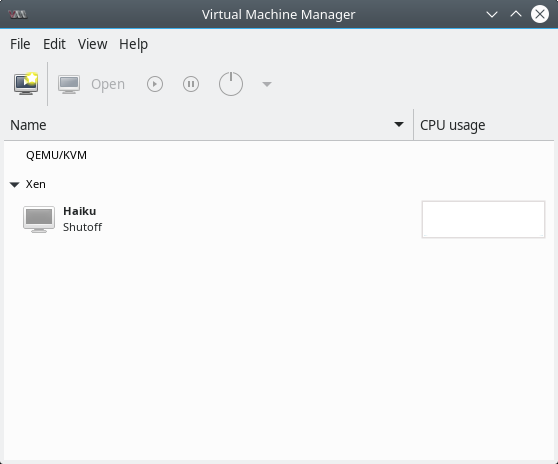Click the Run play button
This screenshot has width=558, height=464.
coord(155,84)
